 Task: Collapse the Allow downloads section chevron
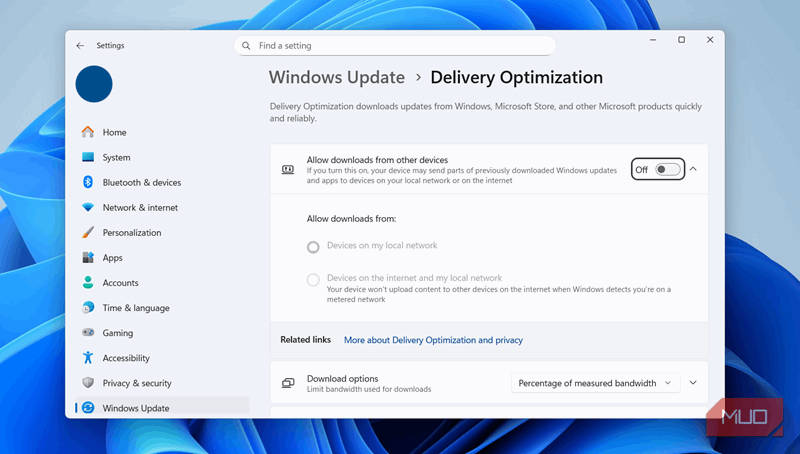tap(693, 169)
